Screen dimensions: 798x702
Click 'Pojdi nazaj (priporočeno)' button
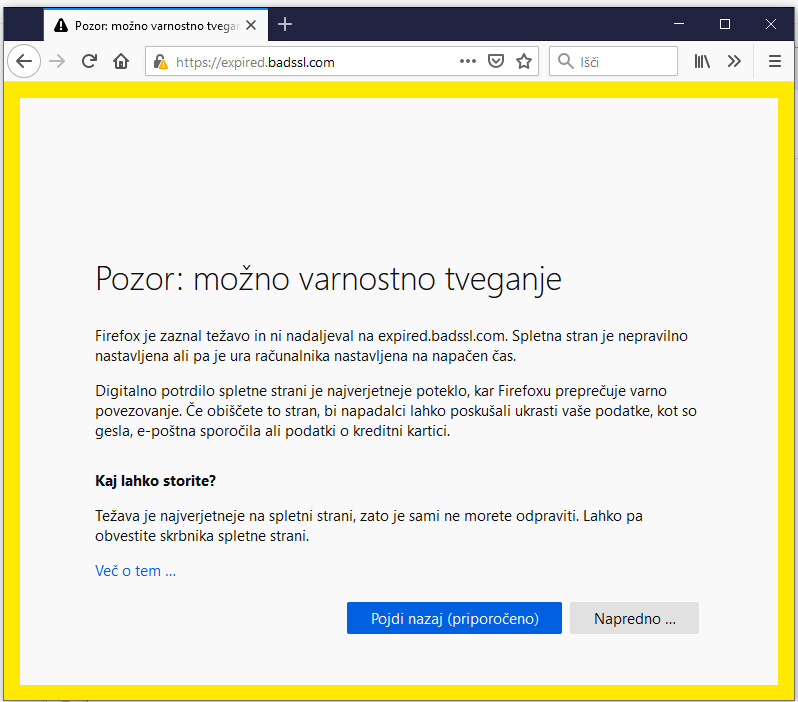point(454,618)
